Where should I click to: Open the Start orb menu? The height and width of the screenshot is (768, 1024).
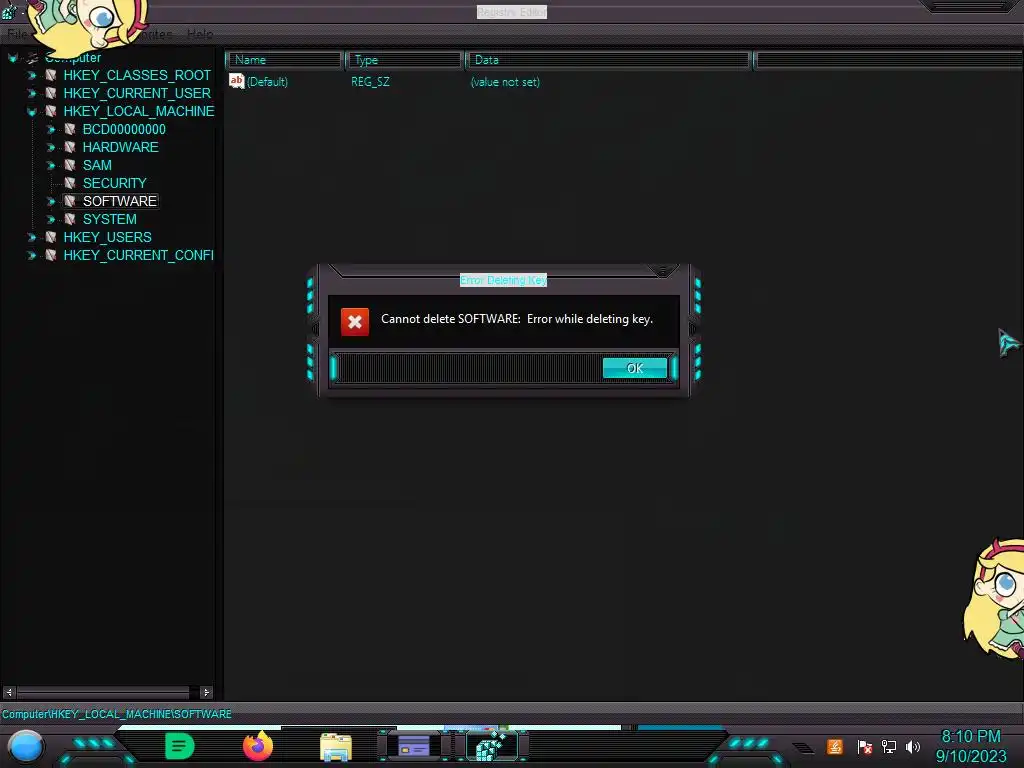(x=26, y=746)
